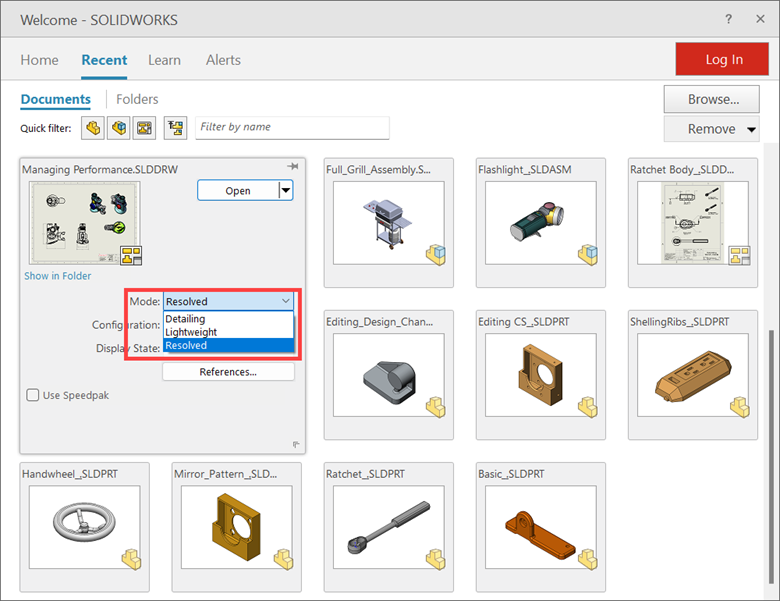This screenshot has width=780, height=601.
Task: Click drawing type badge on Managing Performance thumbnail
Action: point(131,255)
